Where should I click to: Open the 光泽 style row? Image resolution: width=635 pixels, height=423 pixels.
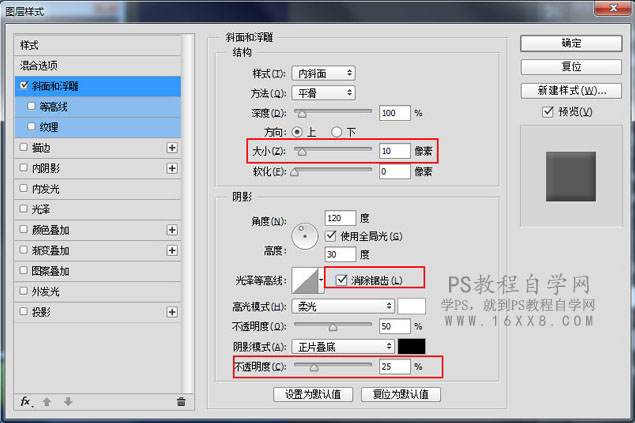(x=98, y=209)
